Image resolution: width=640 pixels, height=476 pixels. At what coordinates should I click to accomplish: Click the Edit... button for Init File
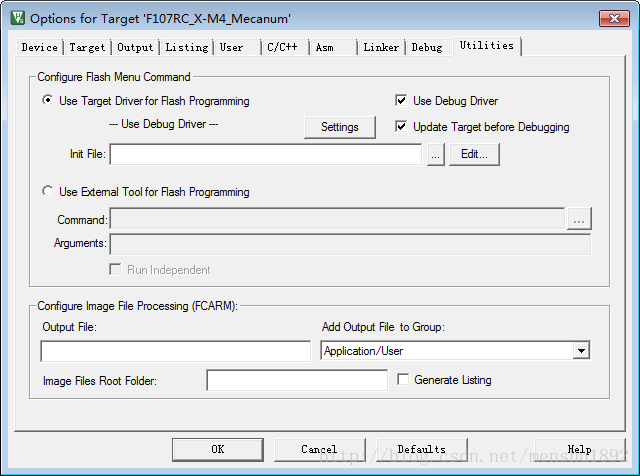point(474,154)
